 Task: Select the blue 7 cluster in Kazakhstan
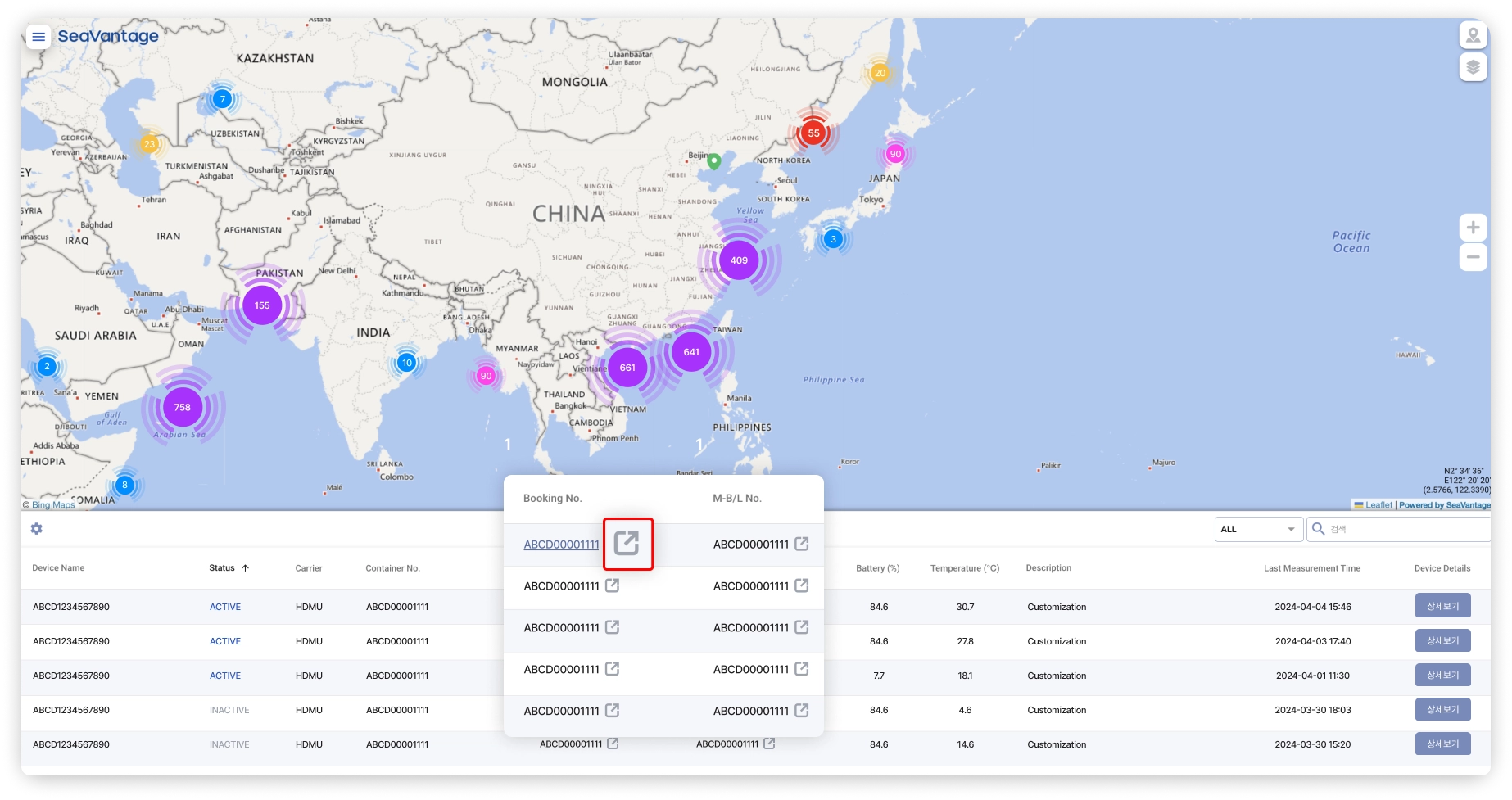coord(222,99)
